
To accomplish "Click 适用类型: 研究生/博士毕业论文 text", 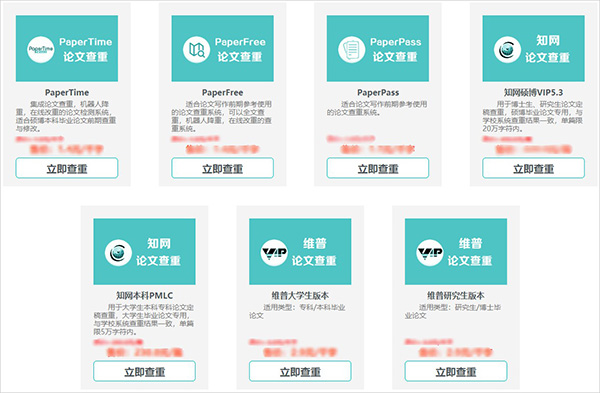I will pyautogui.click(x=453, y=311).
